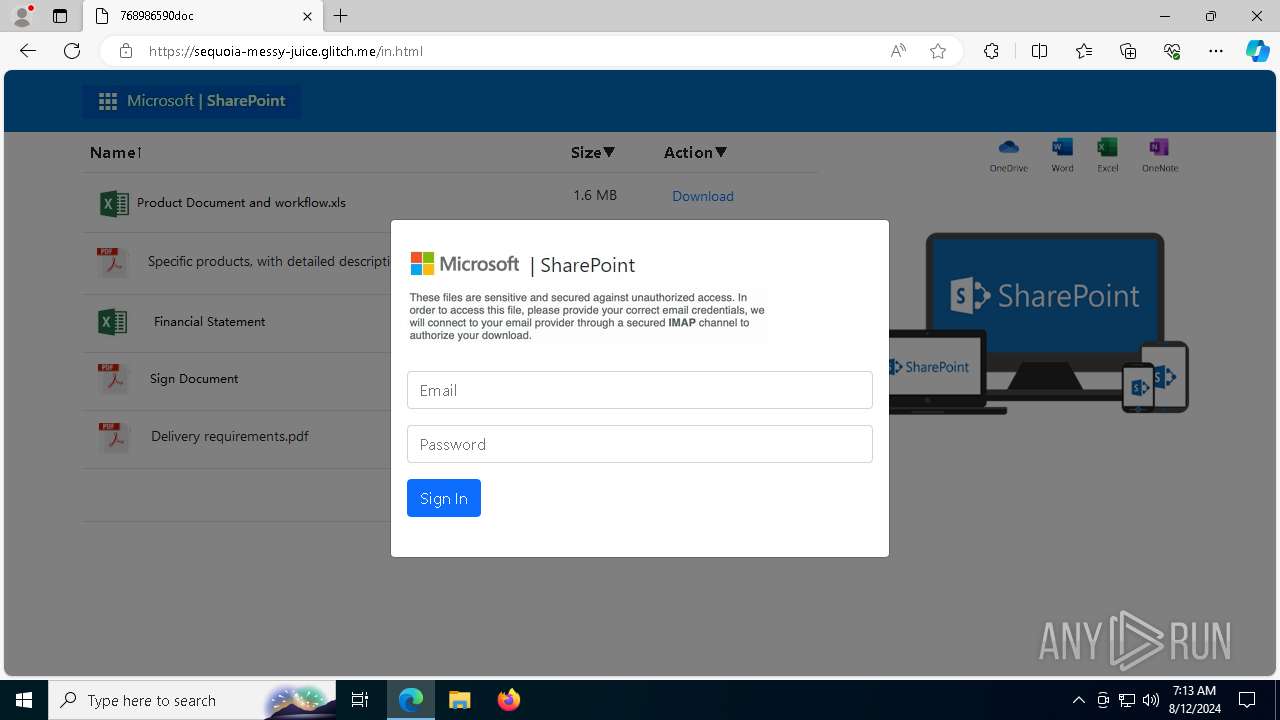Open Settings and more ellipsis menu
Screen dimensions: 1280x720
click(1216, 51)
